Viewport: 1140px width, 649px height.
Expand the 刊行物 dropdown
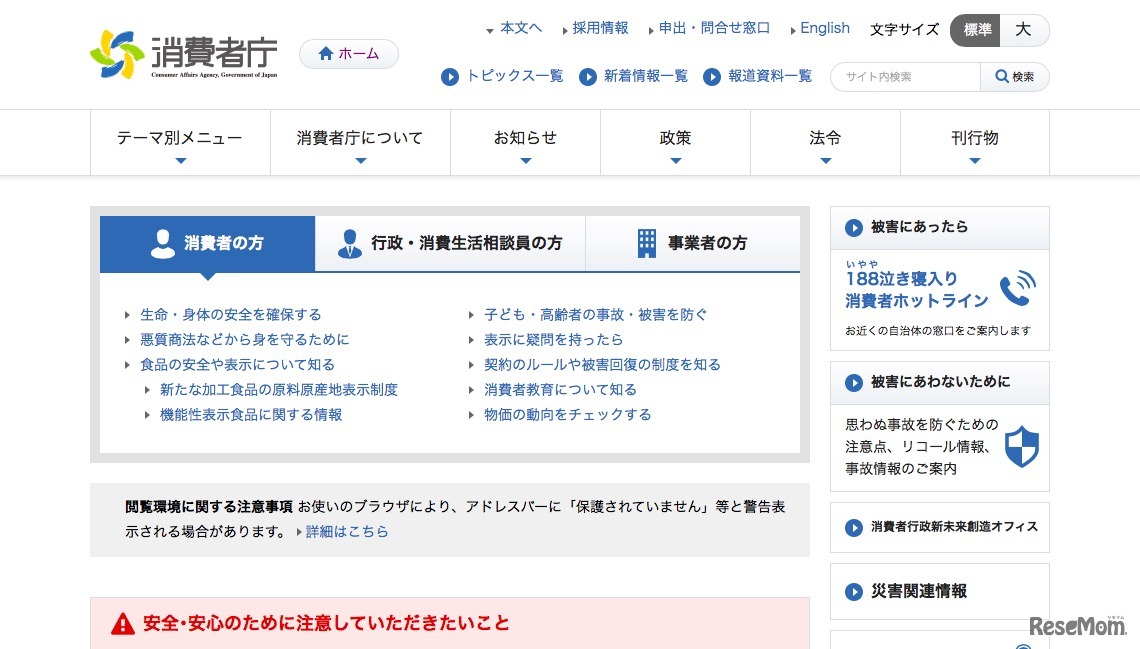[974, 140]
